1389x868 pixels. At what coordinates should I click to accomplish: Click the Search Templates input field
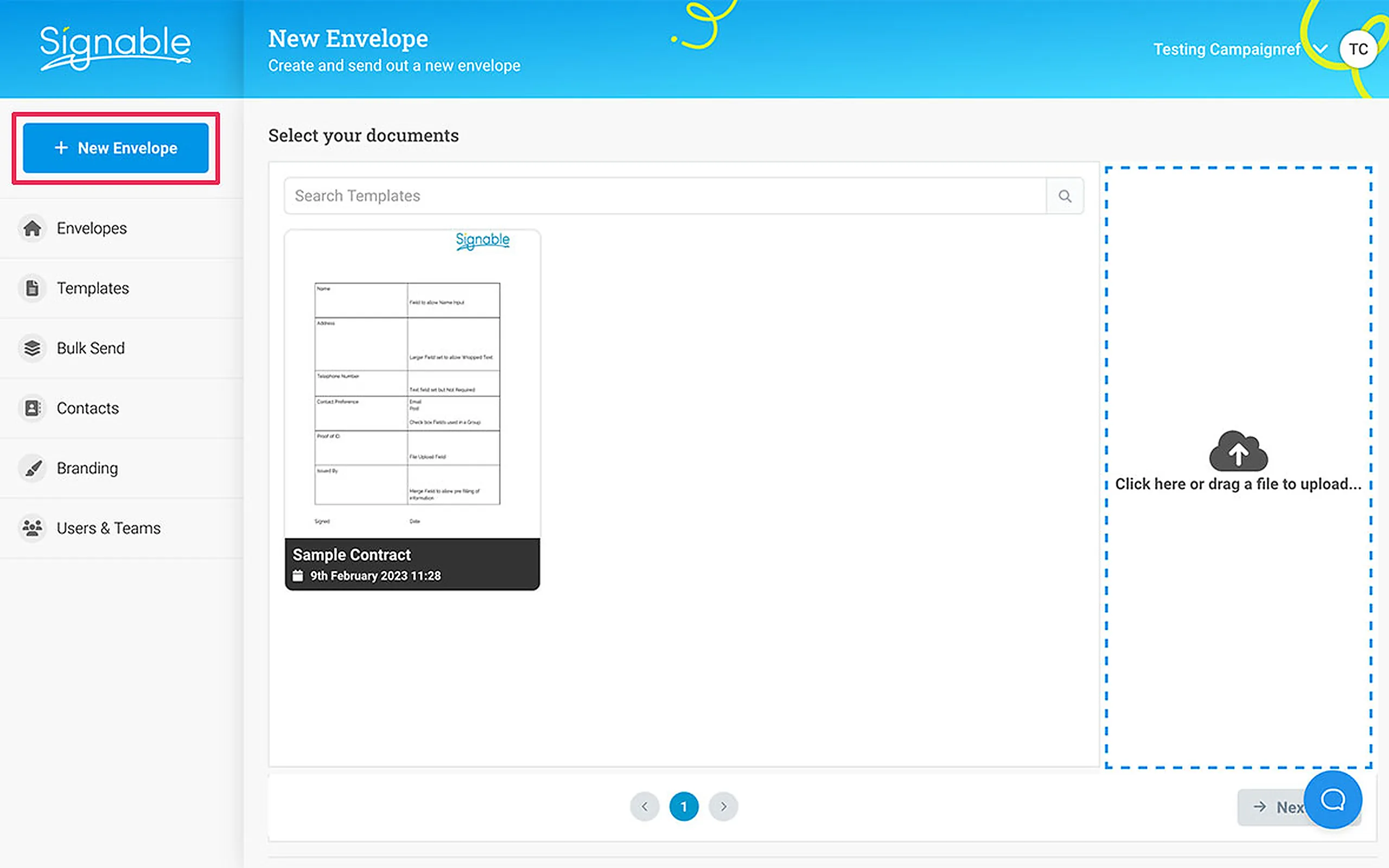[x=665, y=196]
